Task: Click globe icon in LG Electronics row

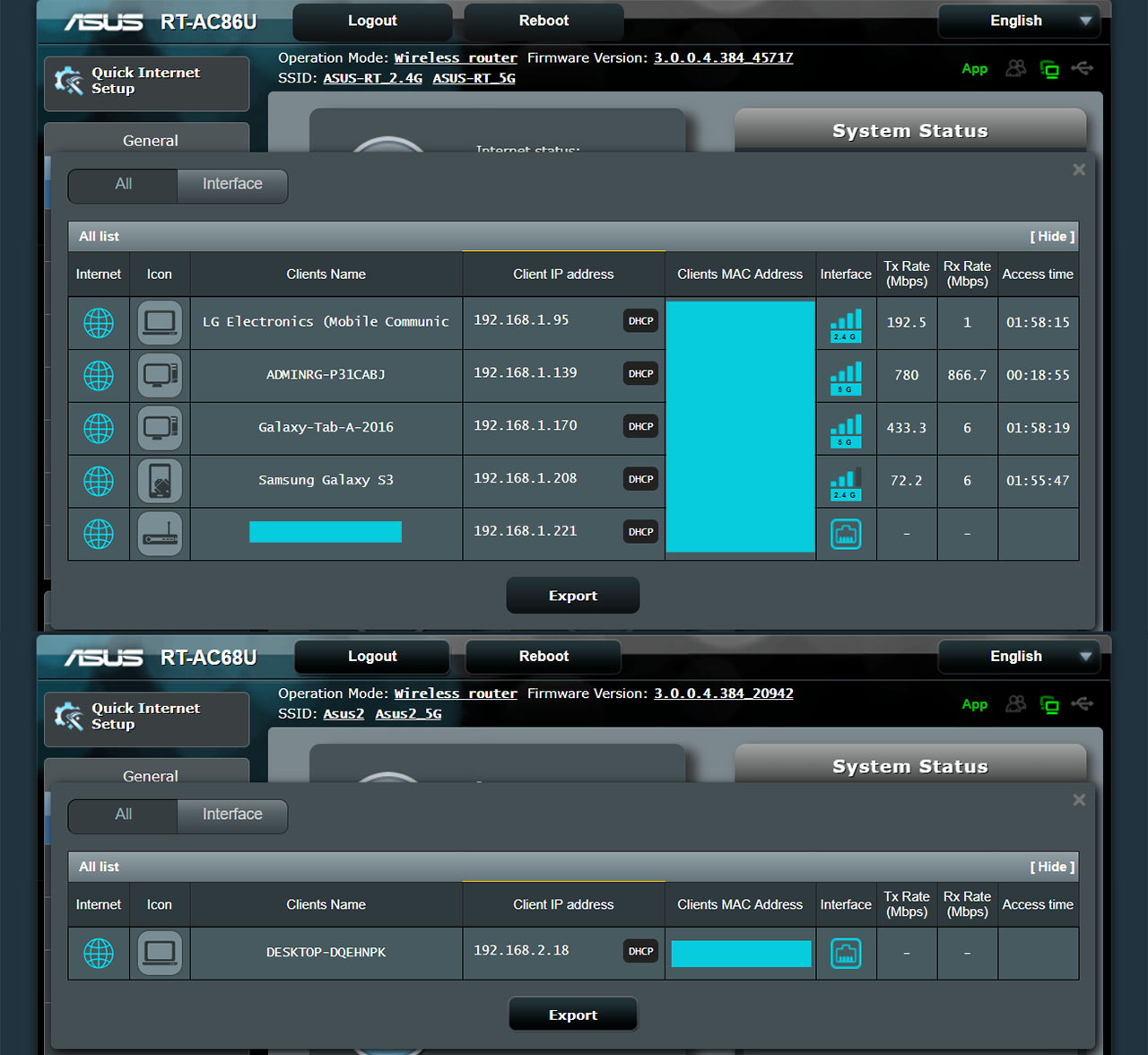Action: [99, 322]
